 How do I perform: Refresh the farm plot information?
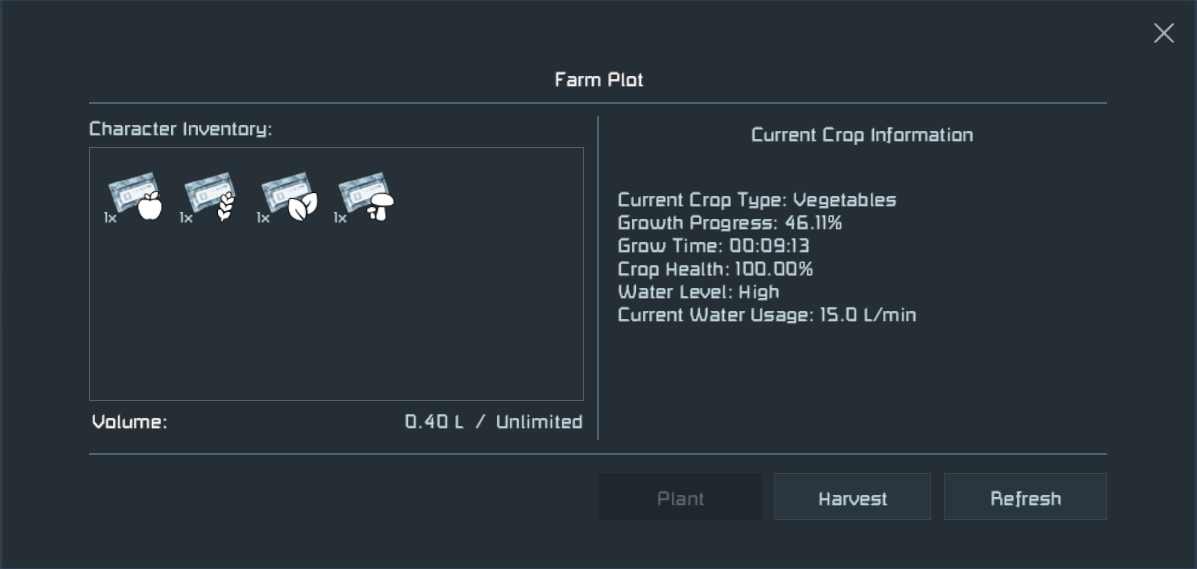click(x=1025, y=497)
